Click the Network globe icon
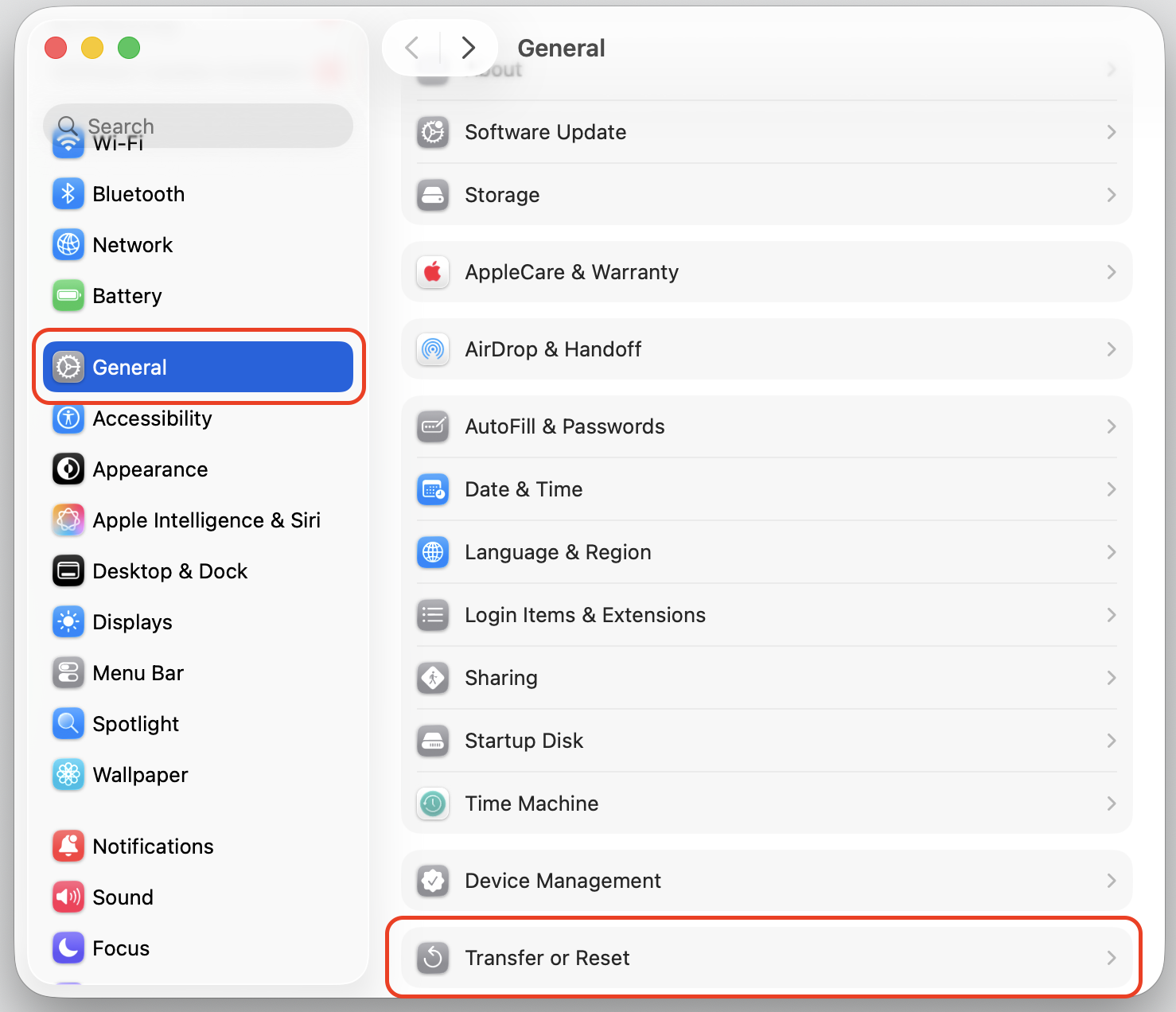 tap(68, 245)
